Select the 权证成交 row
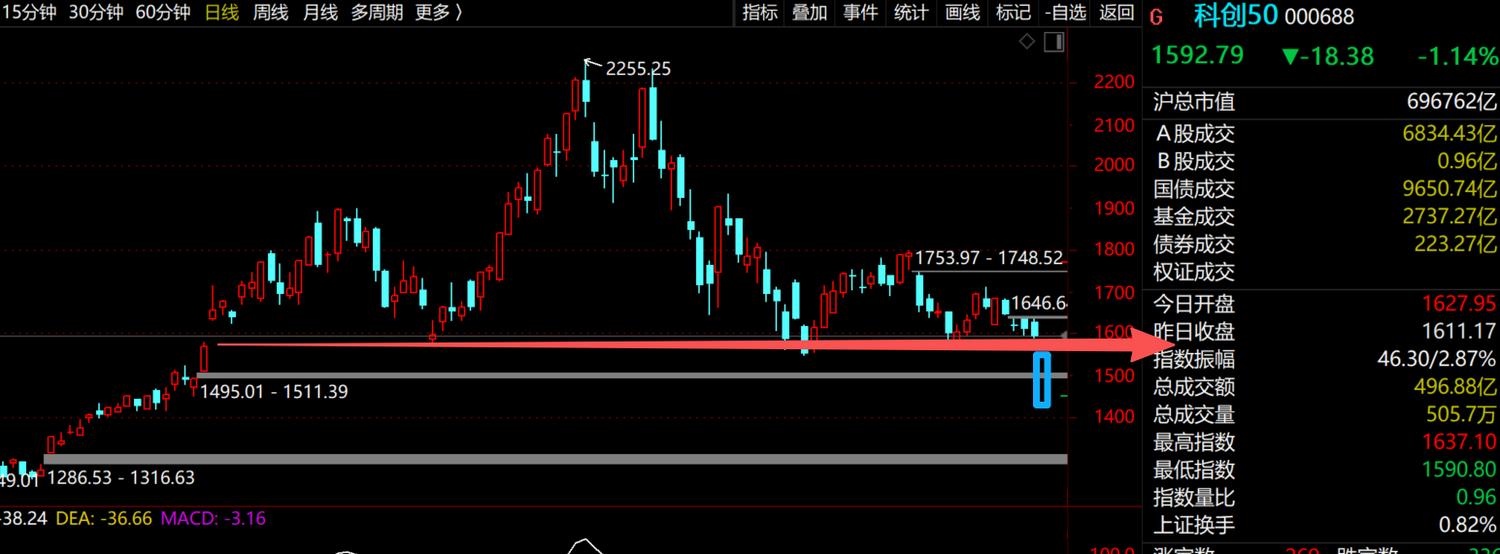This screenshot has width=1500, height=554. coord(1324,272)
